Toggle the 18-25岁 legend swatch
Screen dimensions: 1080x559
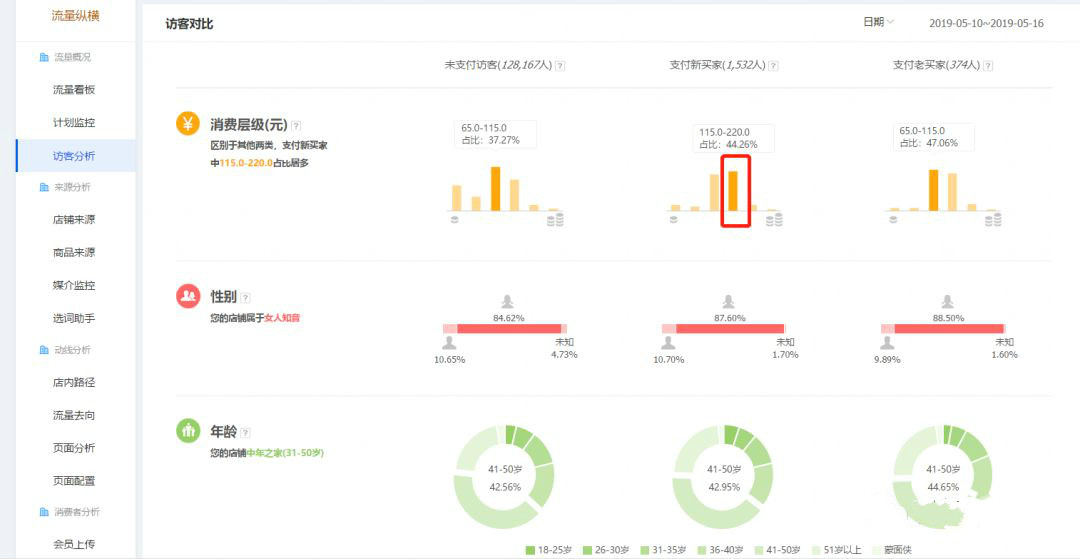point(530,550)
